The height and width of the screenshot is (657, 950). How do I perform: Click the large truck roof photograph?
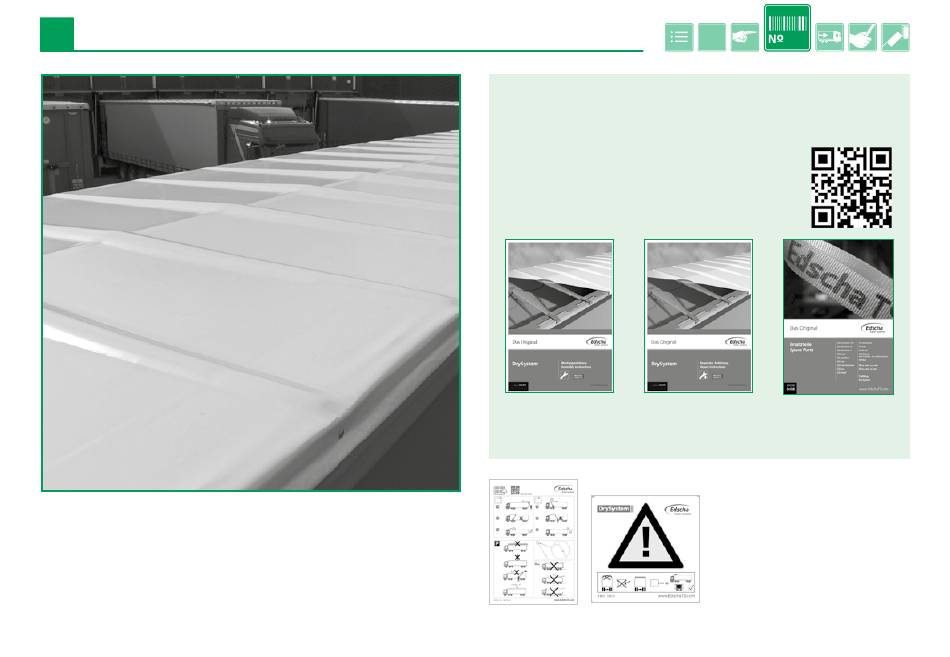click(x=251, y=282)
